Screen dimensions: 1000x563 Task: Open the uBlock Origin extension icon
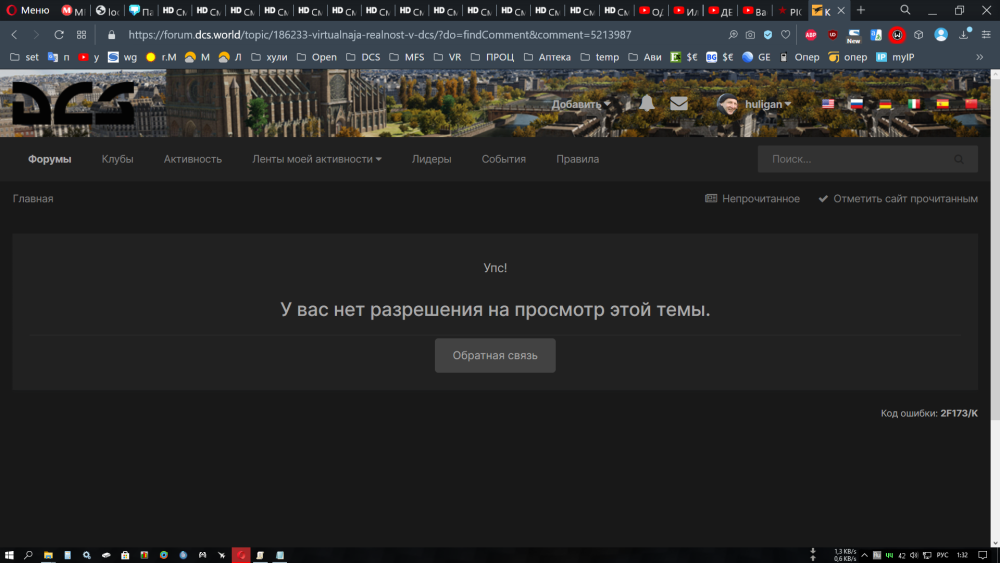[832, 35]
